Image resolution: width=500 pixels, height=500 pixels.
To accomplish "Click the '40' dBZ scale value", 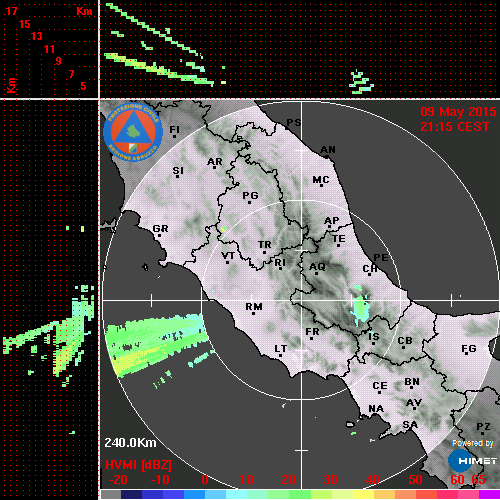I will point(372,480).
